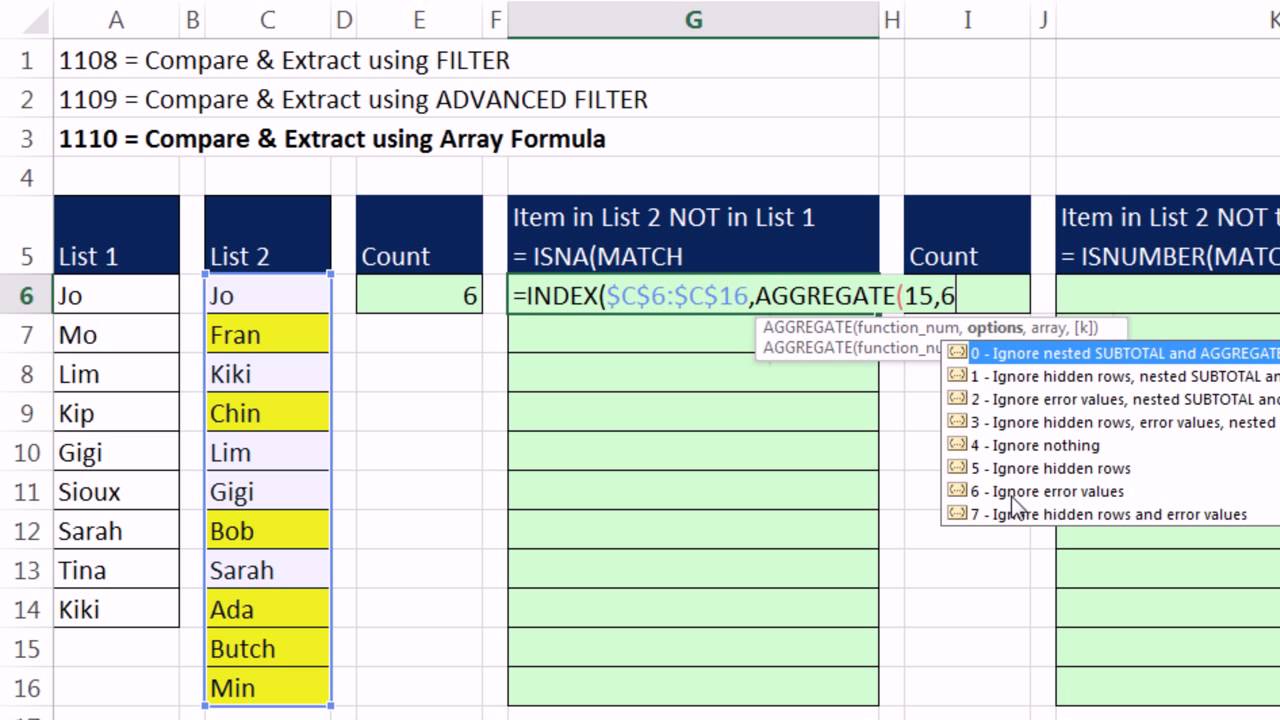Screen dimensions: 1280x720
Task: Click List 2 cell 'Gigi'
Action: pos(267,492)
